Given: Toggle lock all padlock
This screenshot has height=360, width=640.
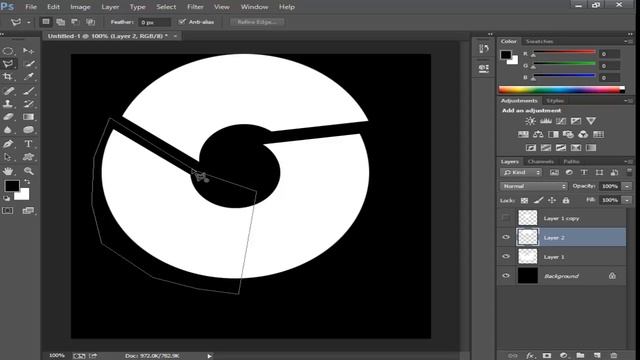Looking at the screenshot, I should click(566, 200).
